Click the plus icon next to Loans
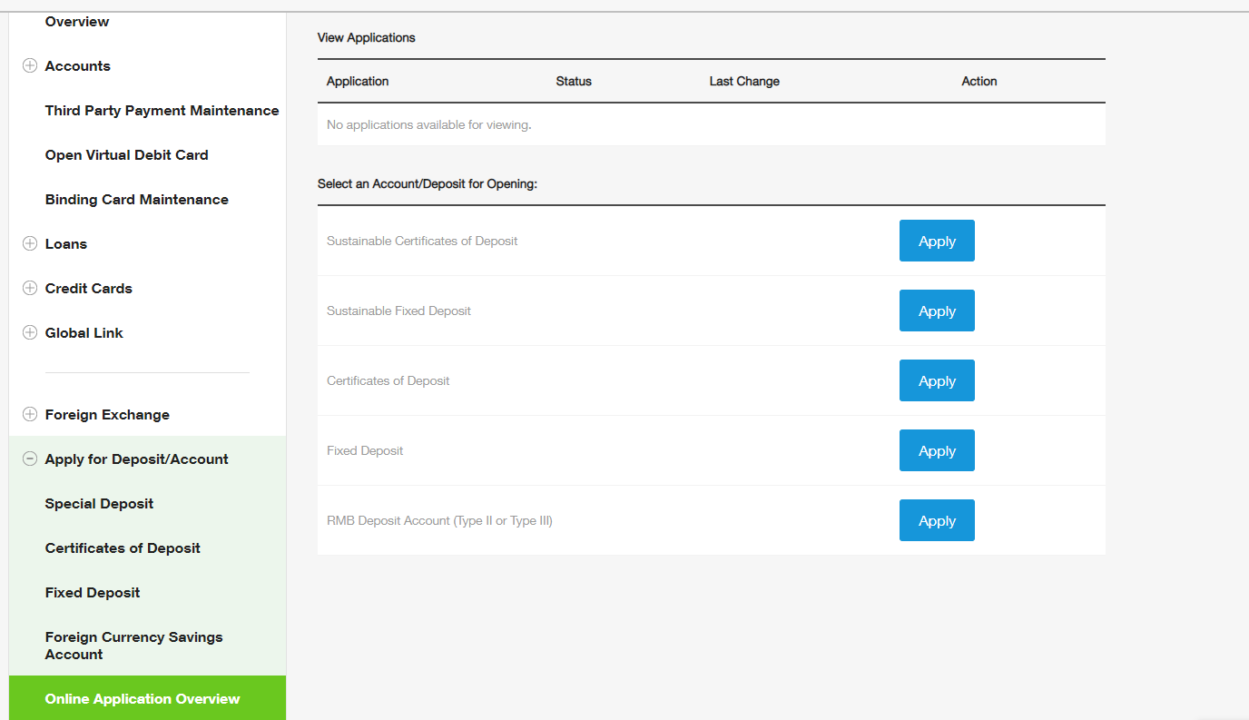1249x720 pixels. 28,243
